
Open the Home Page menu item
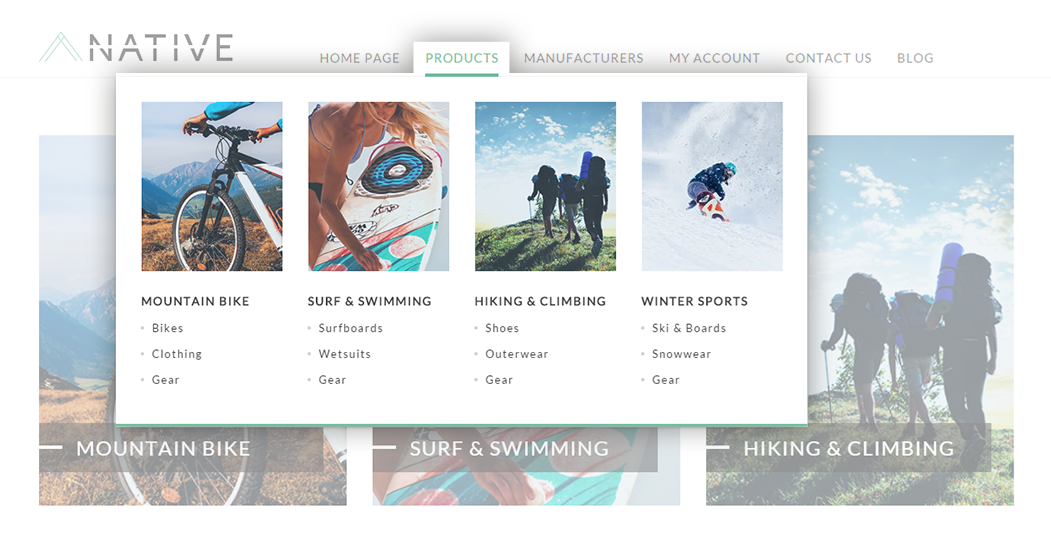359,58
